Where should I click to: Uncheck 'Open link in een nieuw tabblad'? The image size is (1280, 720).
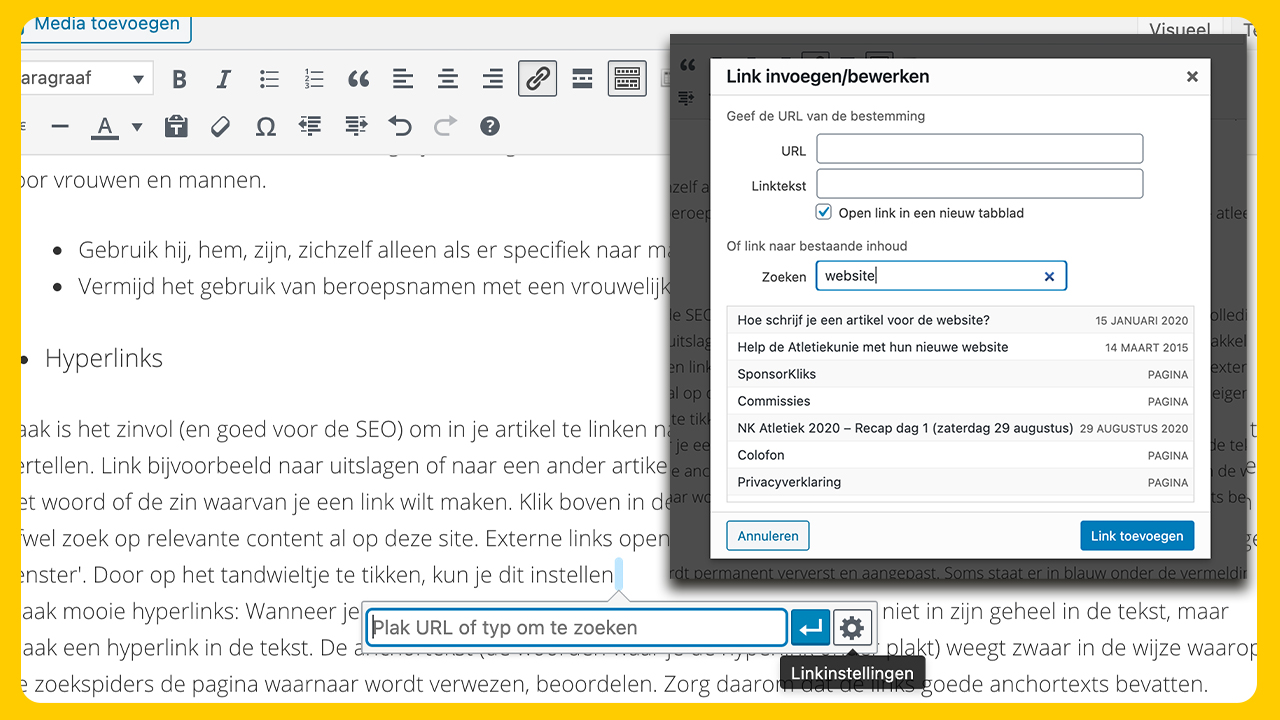point(824,212)
